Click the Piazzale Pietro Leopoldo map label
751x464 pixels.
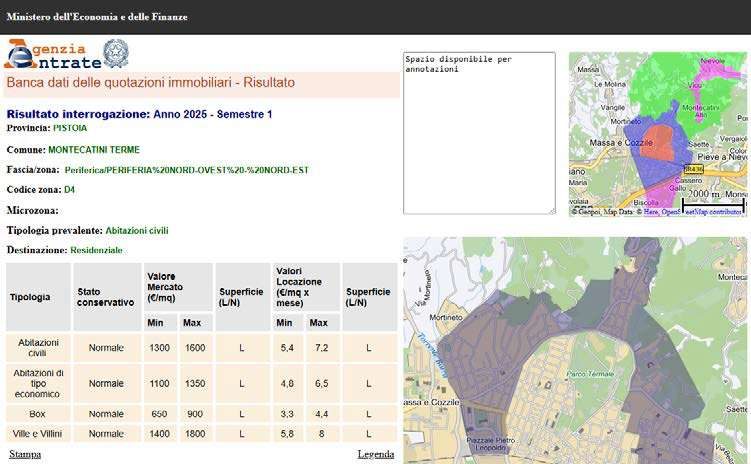tap(491, 444)
